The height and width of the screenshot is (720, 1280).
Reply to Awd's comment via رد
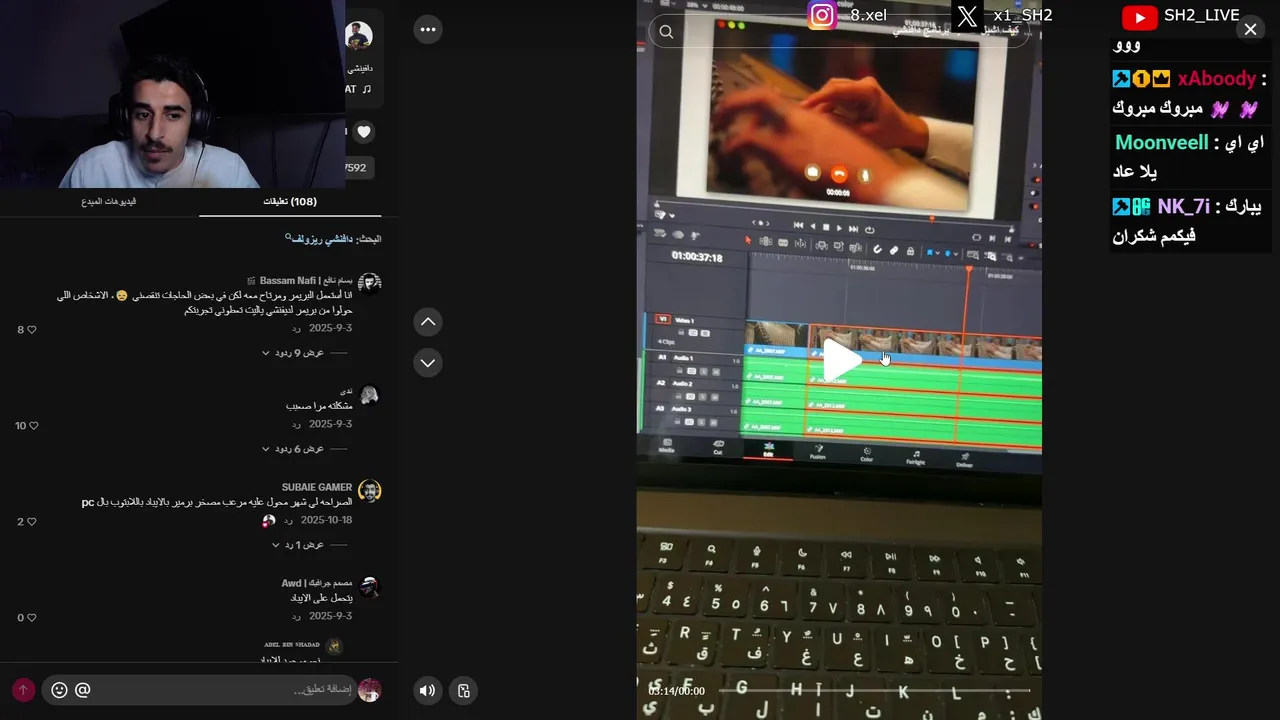[x=297, y=616]
